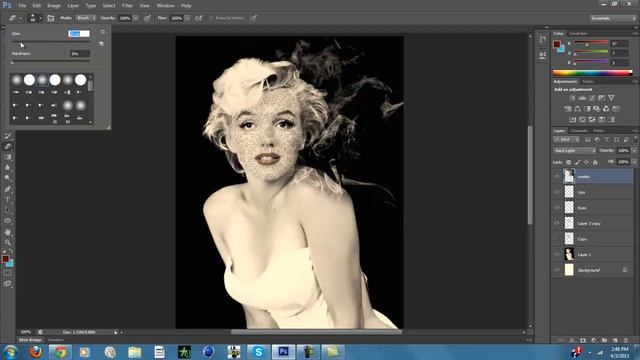640x360 pixels.
Task: Open the Window menu
Action: point(165,6)
